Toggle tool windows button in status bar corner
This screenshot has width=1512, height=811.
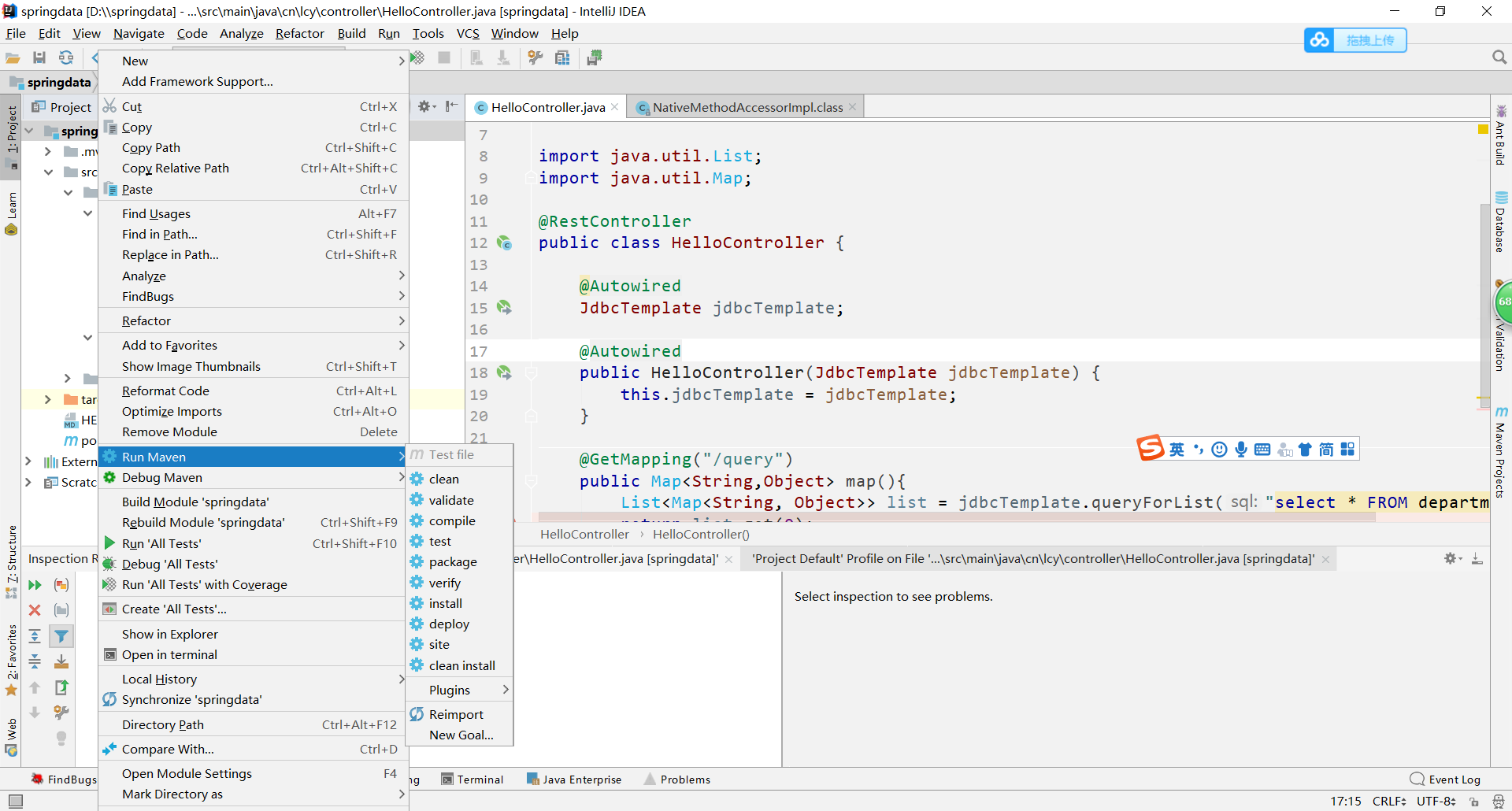pos(15,801)
